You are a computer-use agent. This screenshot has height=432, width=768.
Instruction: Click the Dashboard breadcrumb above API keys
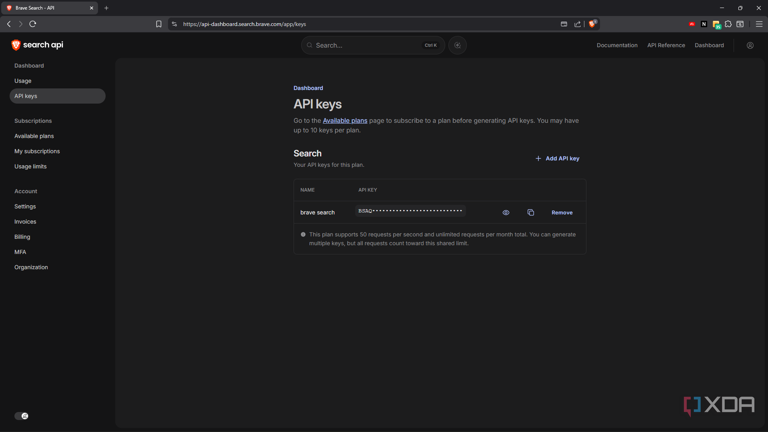point(308,88)
